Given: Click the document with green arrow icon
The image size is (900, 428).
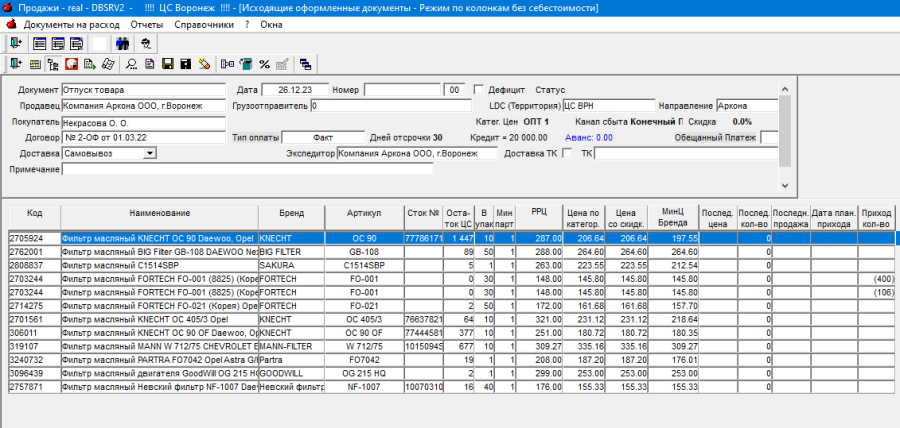Looking at the screenshot, I should click(x=90, y=64).
